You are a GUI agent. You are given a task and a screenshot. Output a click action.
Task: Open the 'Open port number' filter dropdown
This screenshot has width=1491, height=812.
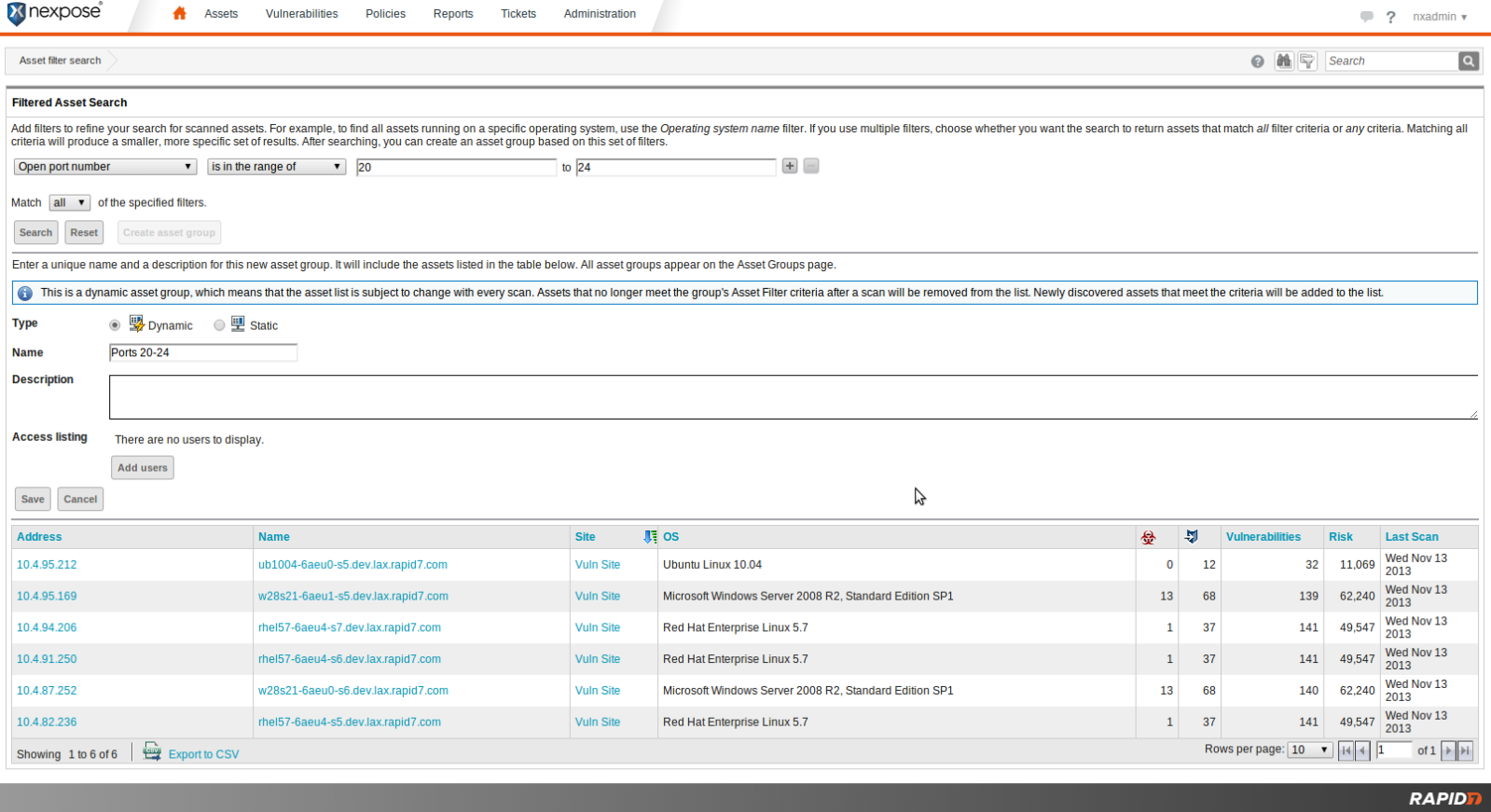point(104,167)
